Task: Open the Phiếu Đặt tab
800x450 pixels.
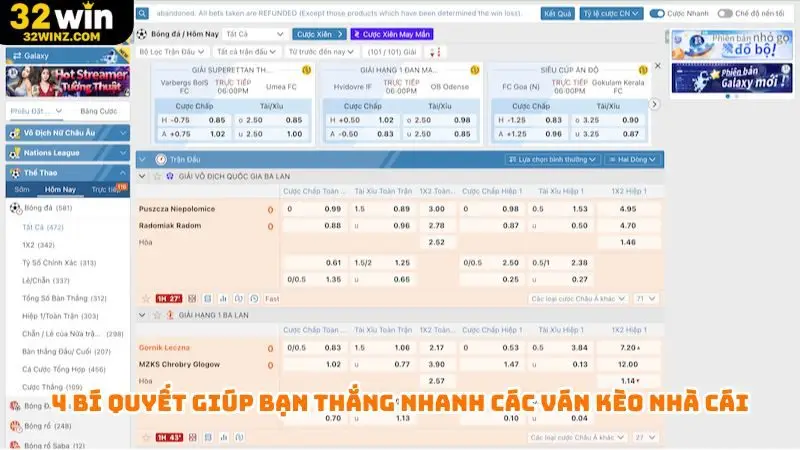Action: click(36, 111)
